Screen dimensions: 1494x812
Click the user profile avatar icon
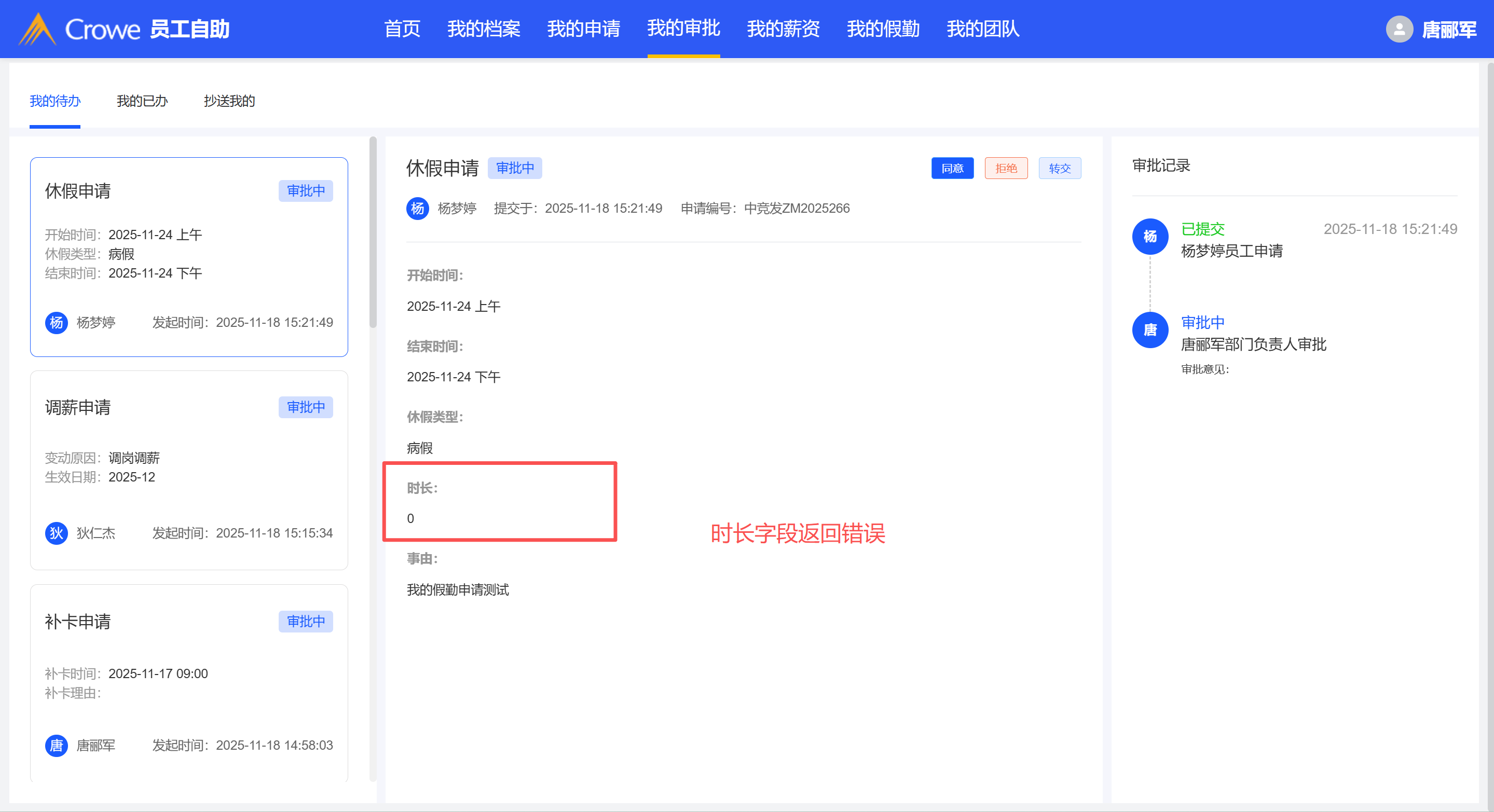coord(1399,29)
